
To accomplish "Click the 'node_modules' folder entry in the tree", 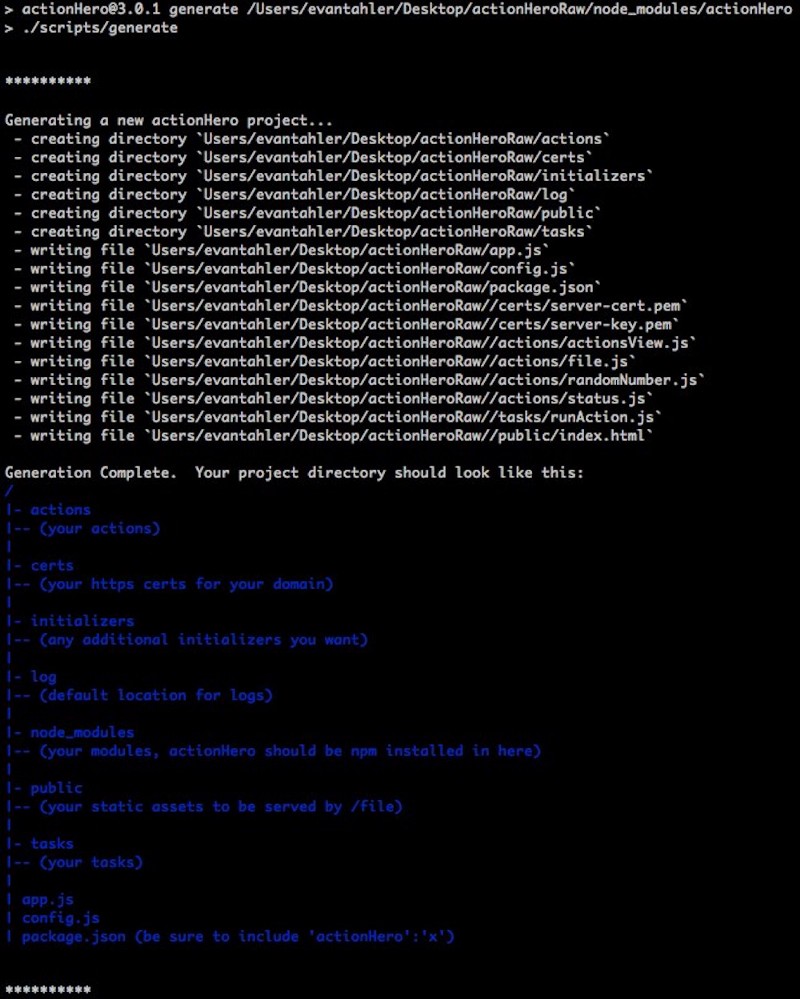I will [x=70, y=732].
